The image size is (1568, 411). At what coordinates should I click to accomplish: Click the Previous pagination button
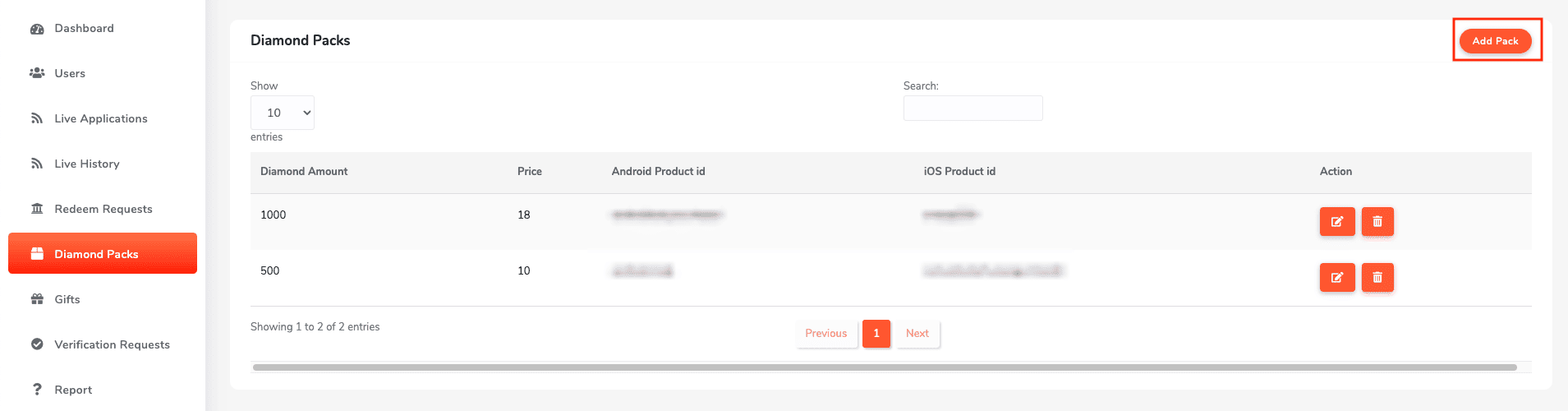(825, 334)
